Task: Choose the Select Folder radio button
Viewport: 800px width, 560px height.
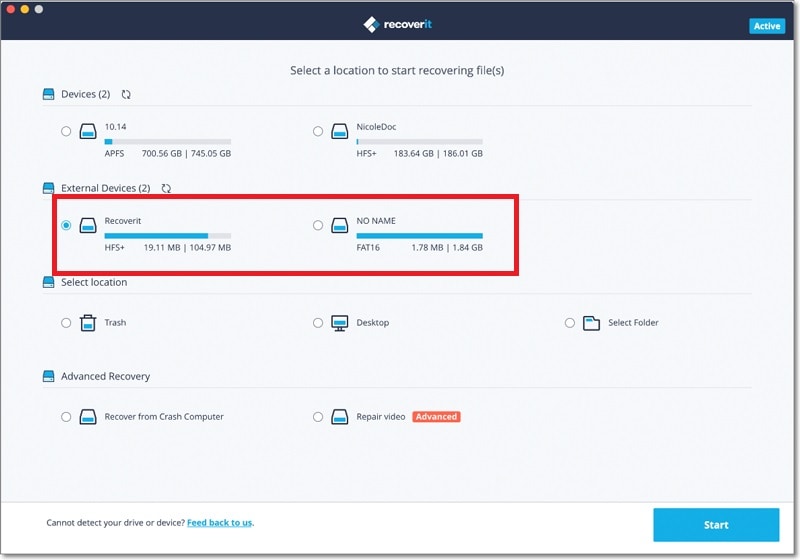Action: [570, 323]
